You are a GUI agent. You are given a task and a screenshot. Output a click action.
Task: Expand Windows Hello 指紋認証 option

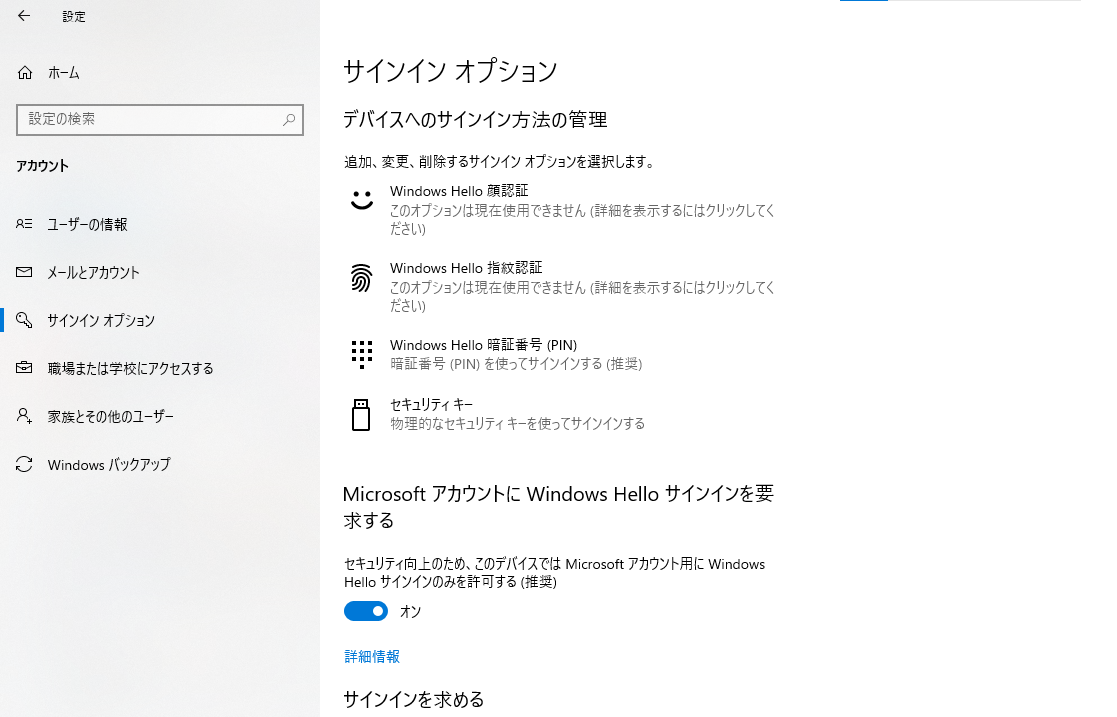[561, 287]
